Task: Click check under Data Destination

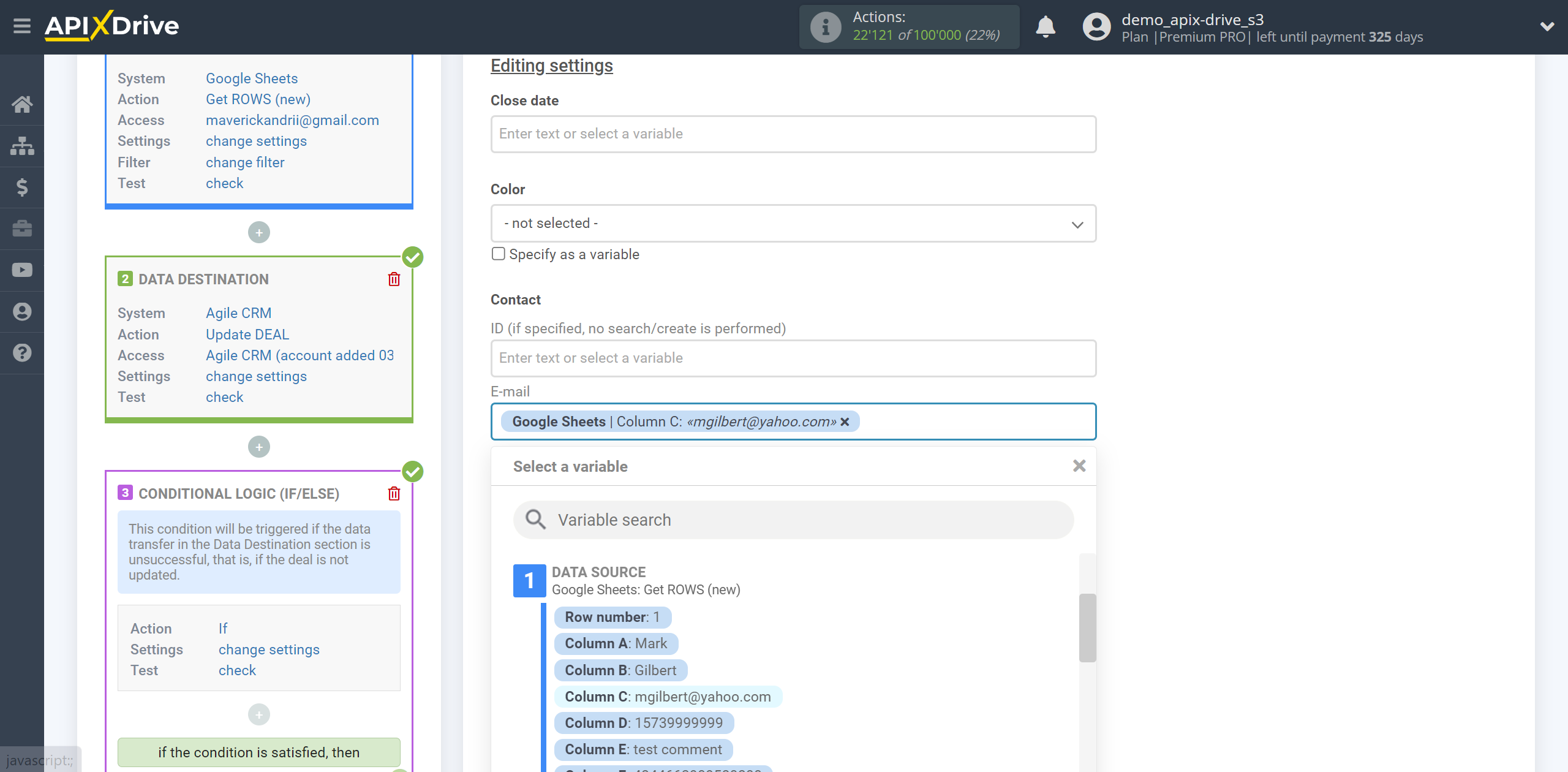Action: [224, 397]
